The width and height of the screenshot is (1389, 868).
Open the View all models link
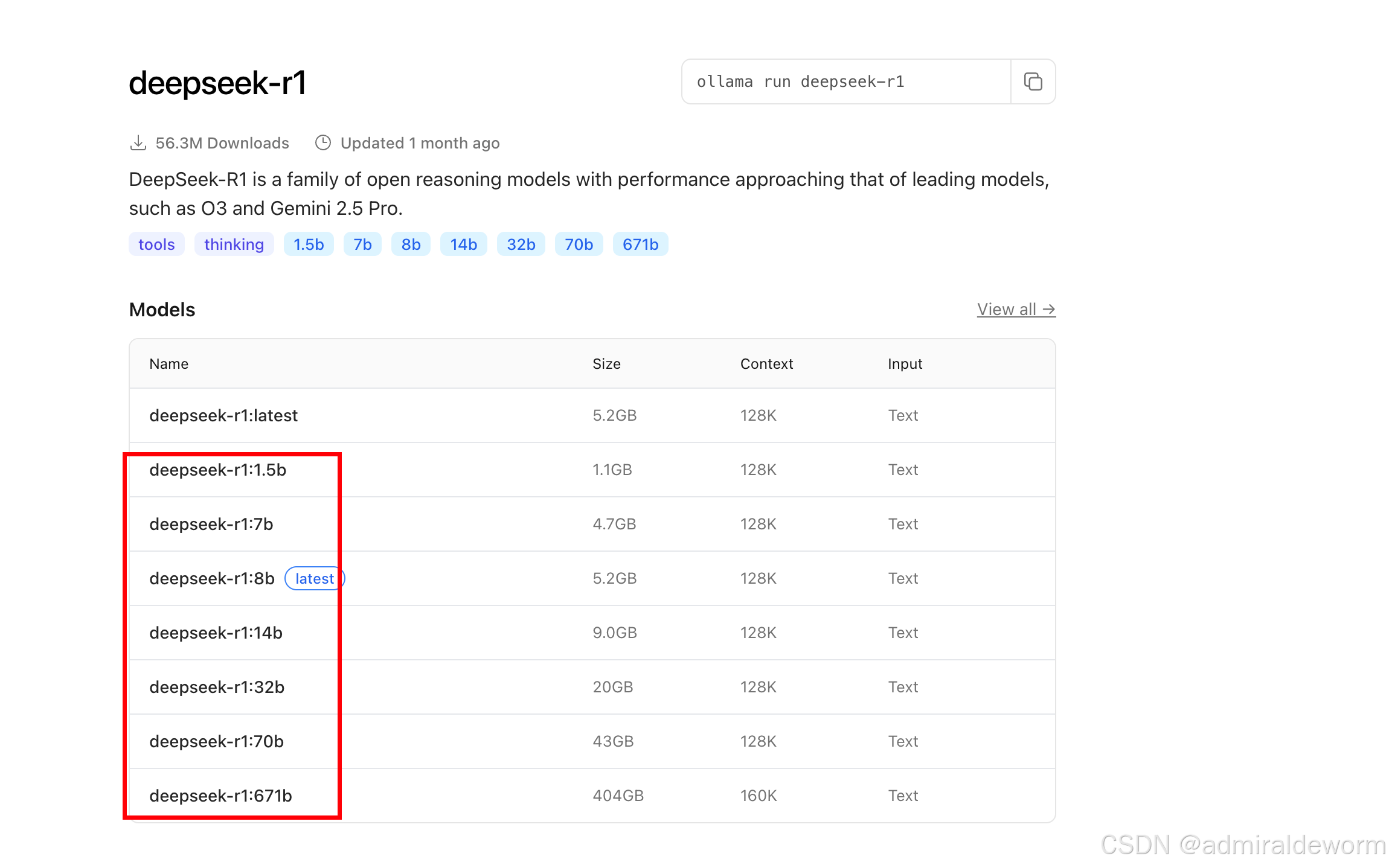1016,310
